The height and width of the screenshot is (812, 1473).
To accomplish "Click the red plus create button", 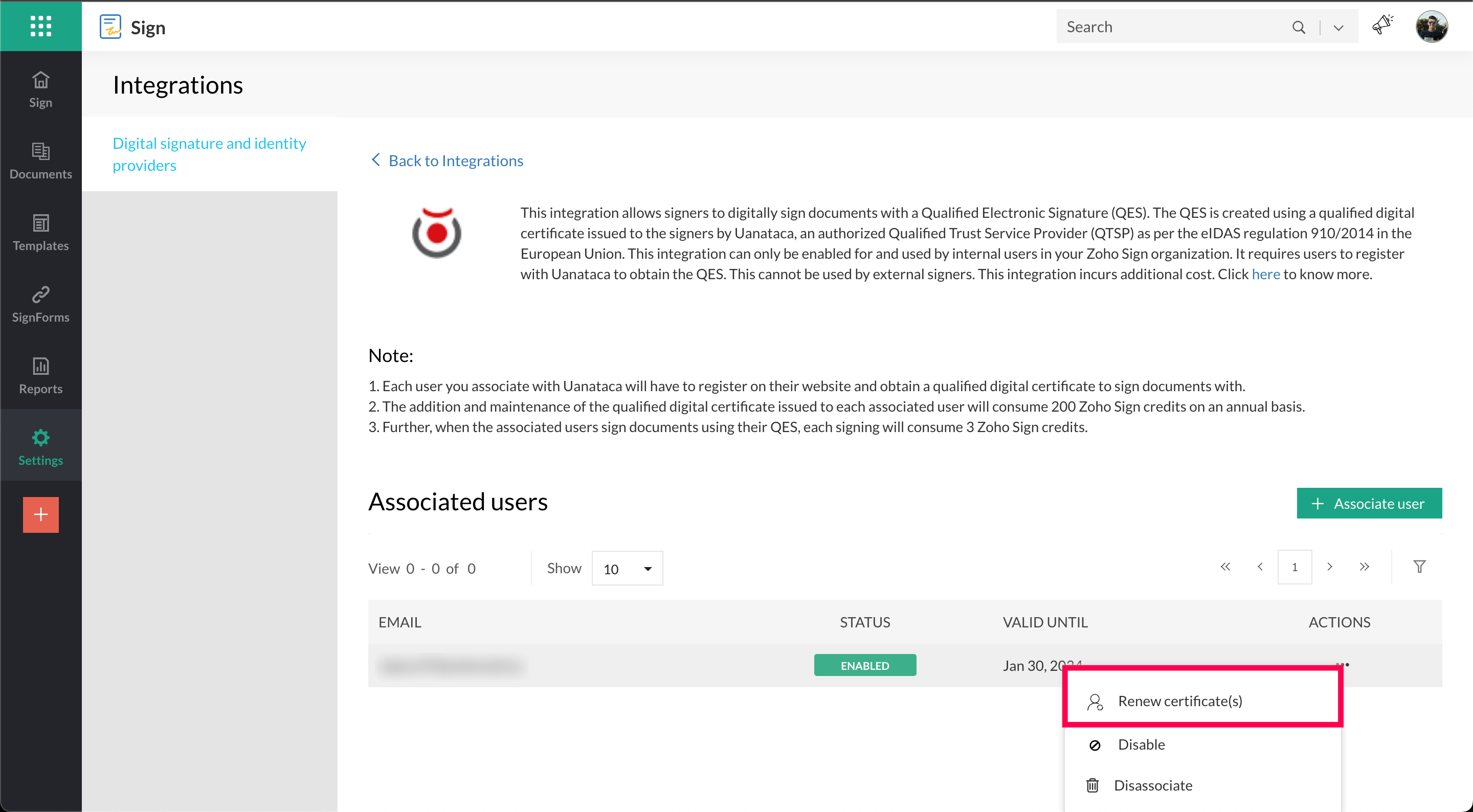I will coord(40,514).
